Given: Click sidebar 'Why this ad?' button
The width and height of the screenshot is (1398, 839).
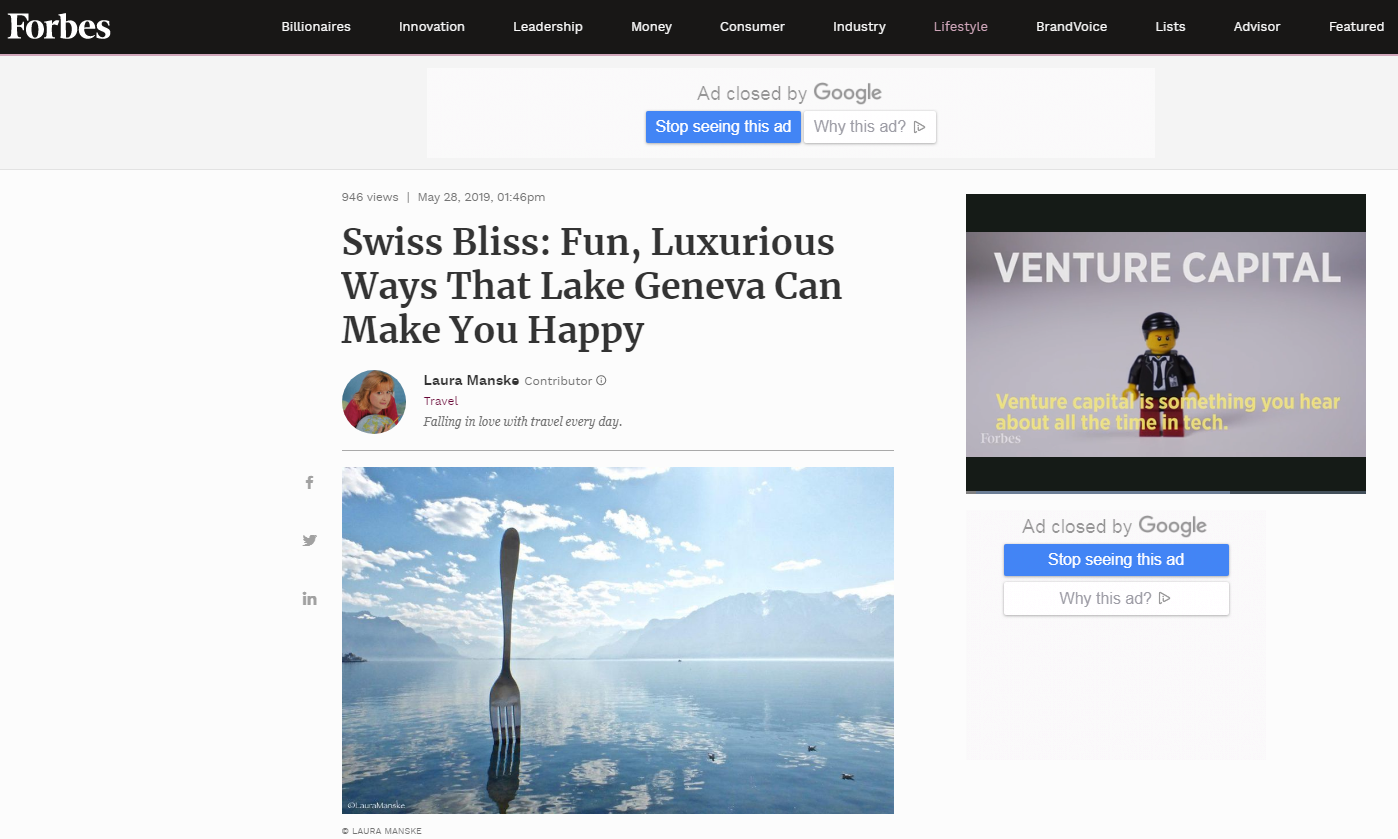Looking at the screenshot, I should 1116,599.
